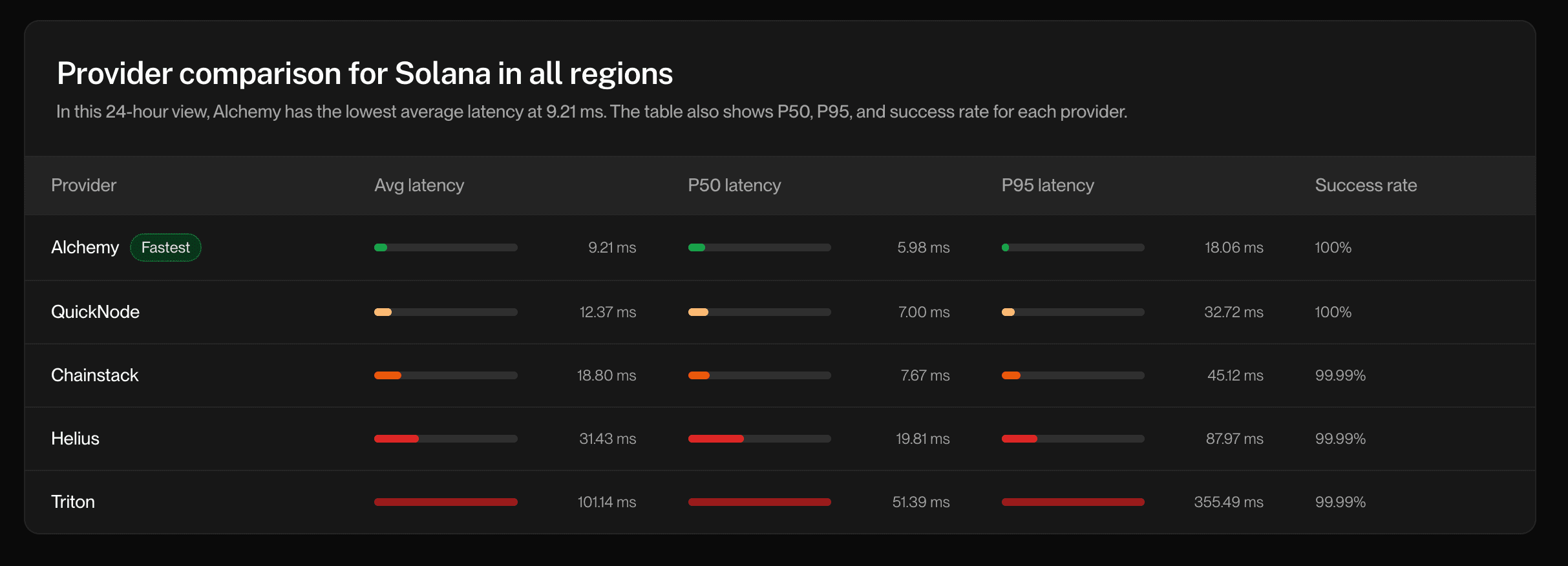Image resolution: width=1568 pixels, height=566 pixels.
Task: Click Triton's P50 latency bar
Action: click(759, 502)
